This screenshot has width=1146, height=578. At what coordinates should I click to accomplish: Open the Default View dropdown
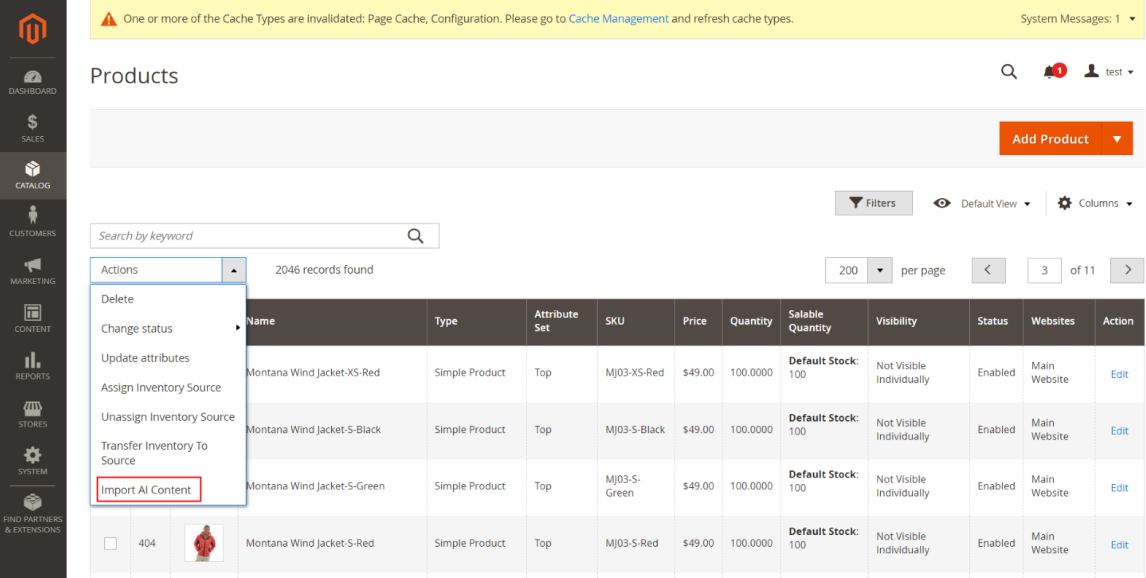[x=982, y=203]
